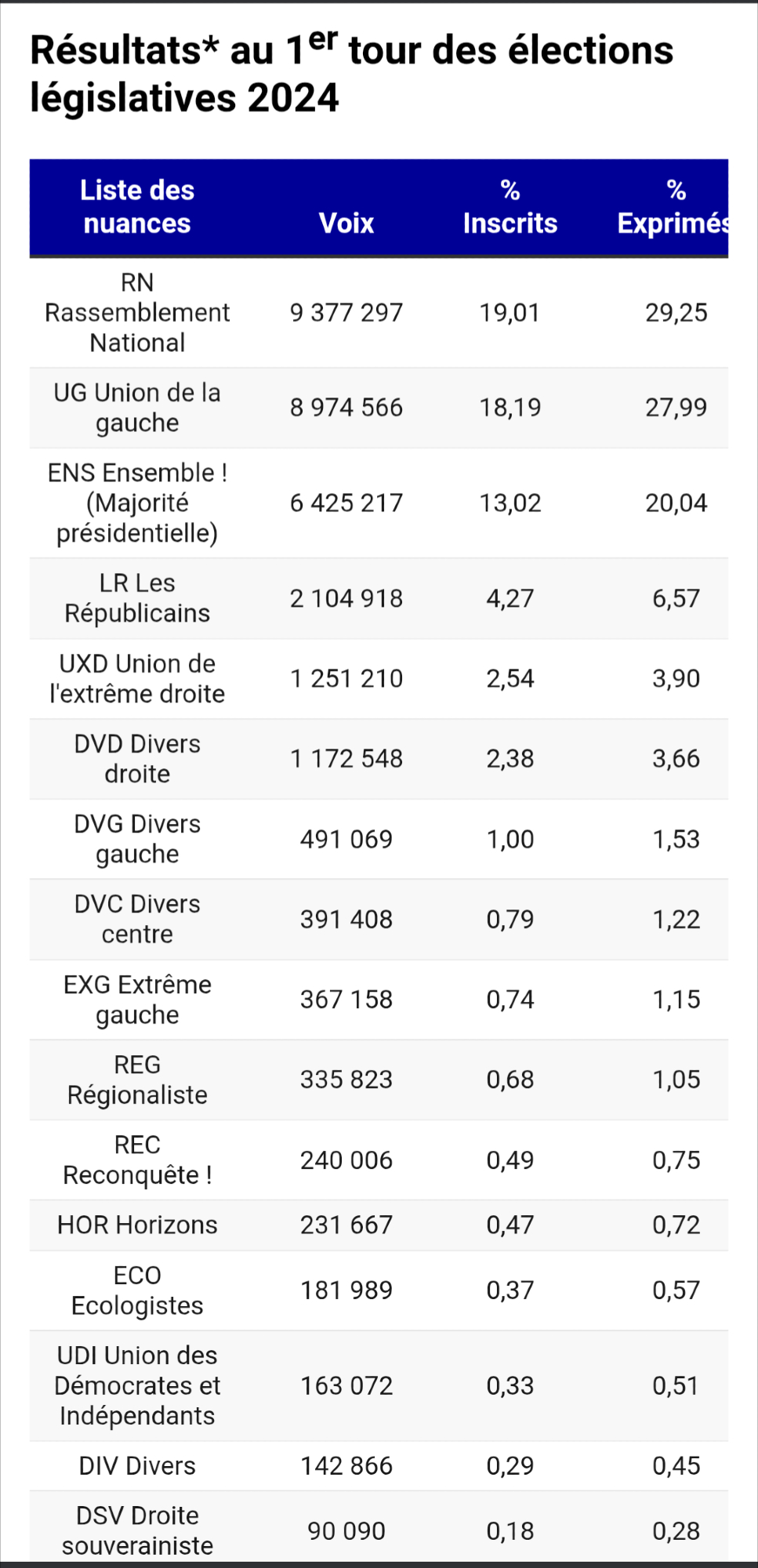Select the 27,99 percentage cell
758x1568 pixels.
tap(676, 408)
